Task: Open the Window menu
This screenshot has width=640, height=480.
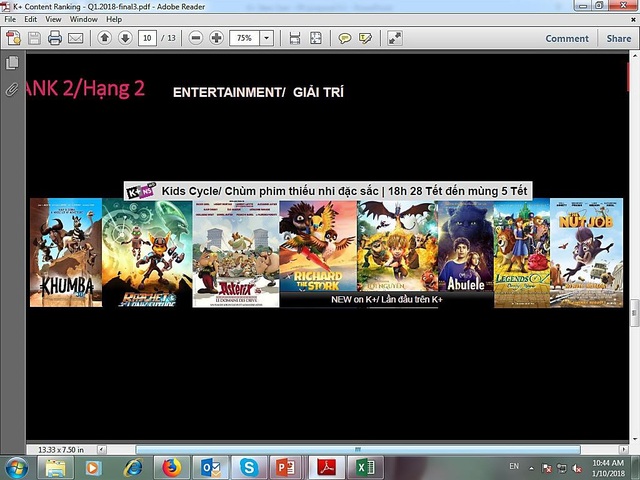Action: click(x=84, y=19)
